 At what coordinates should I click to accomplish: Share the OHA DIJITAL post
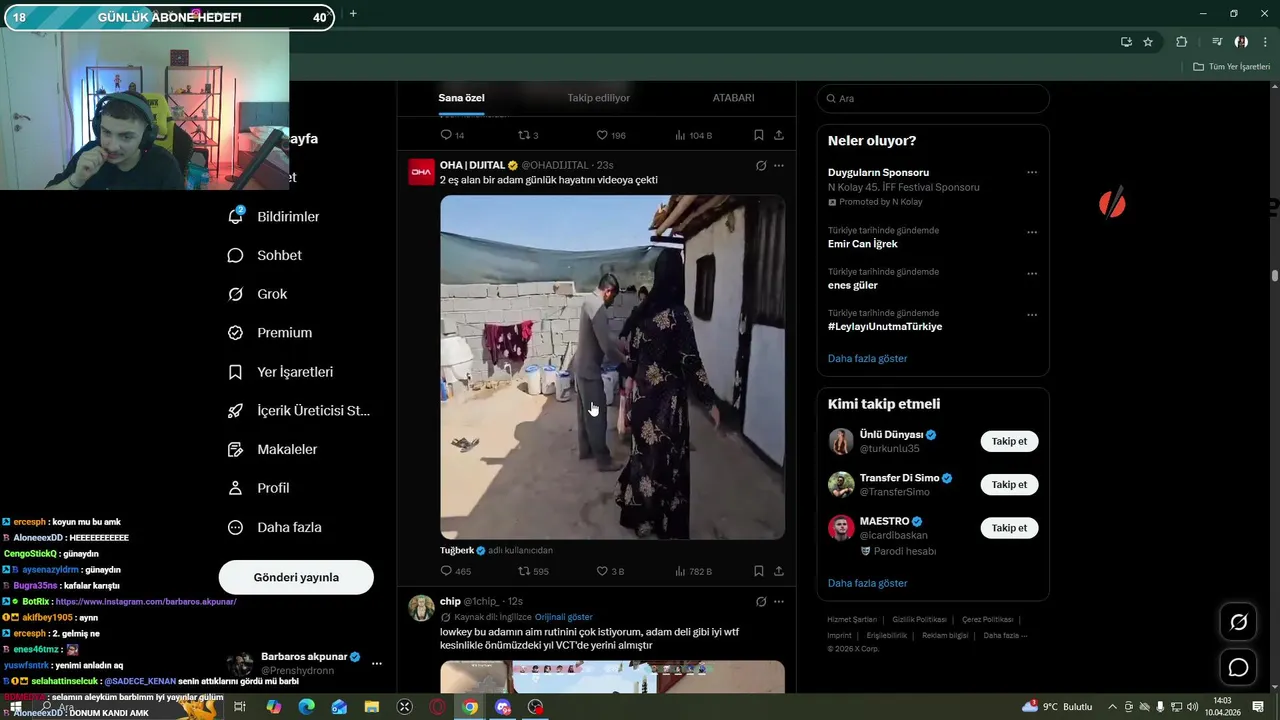coord(779,571)
